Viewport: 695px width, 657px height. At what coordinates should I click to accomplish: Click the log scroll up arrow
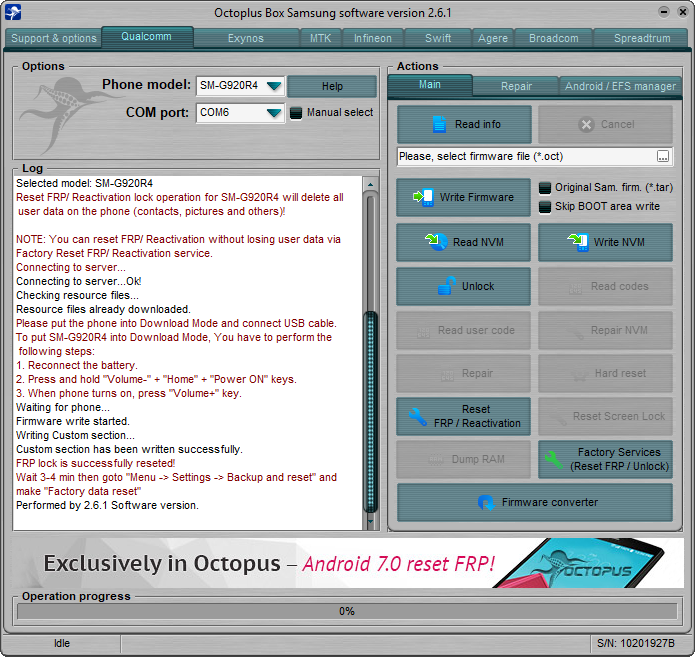pos(371,184)
